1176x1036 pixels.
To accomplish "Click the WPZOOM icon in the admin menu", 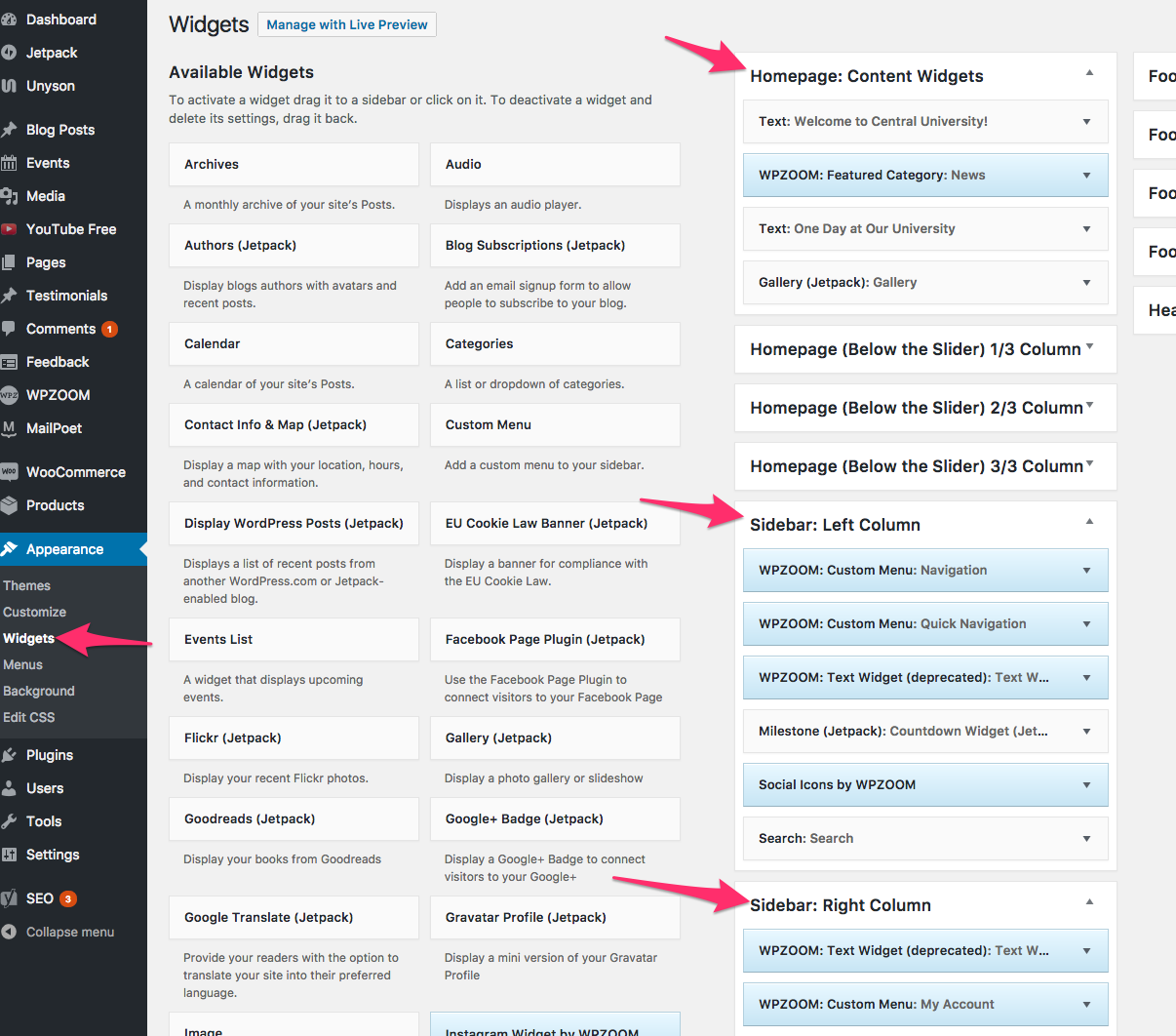I will (x=9, y=395).
